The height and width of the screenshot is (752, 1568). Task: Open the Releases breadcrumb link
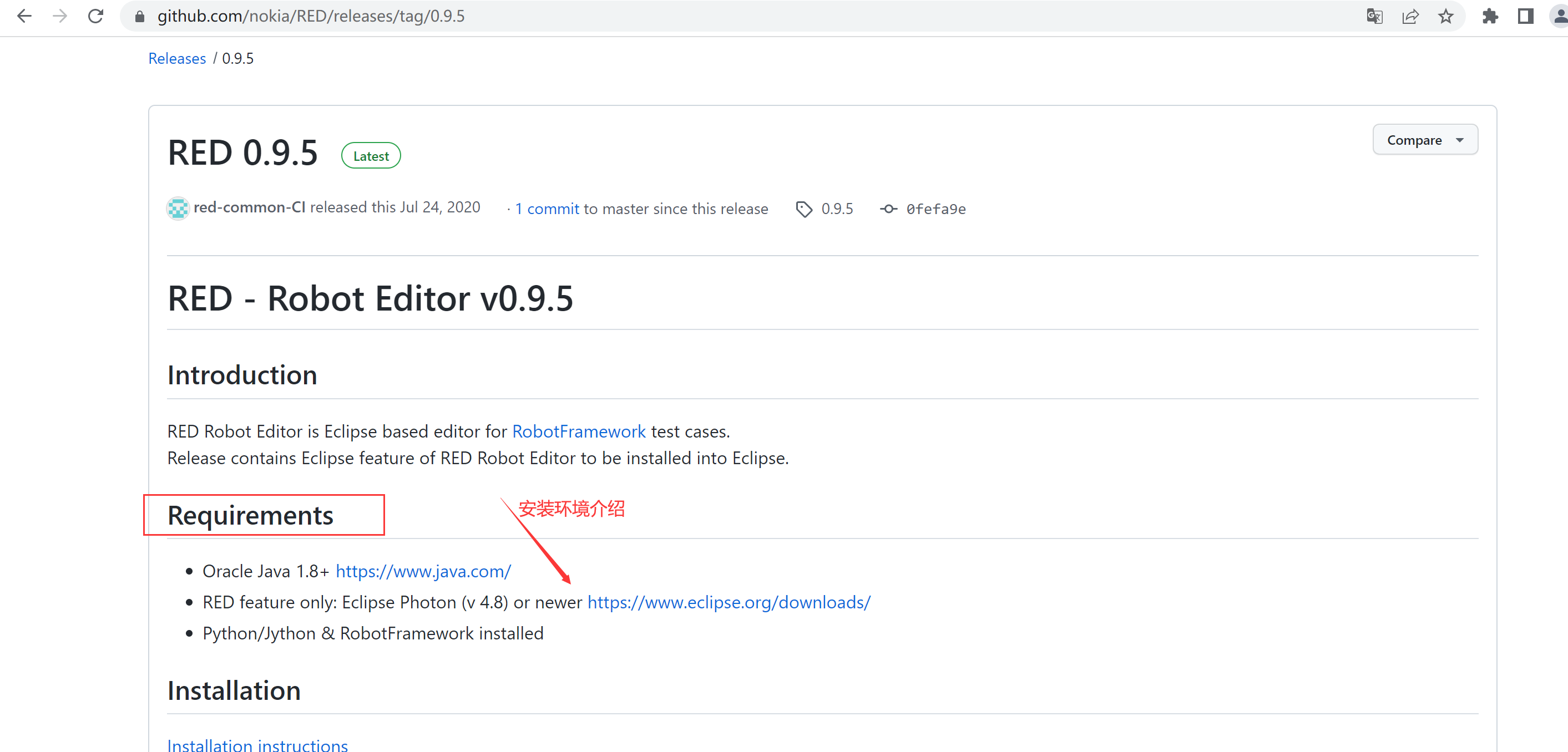tap(177, 58)
